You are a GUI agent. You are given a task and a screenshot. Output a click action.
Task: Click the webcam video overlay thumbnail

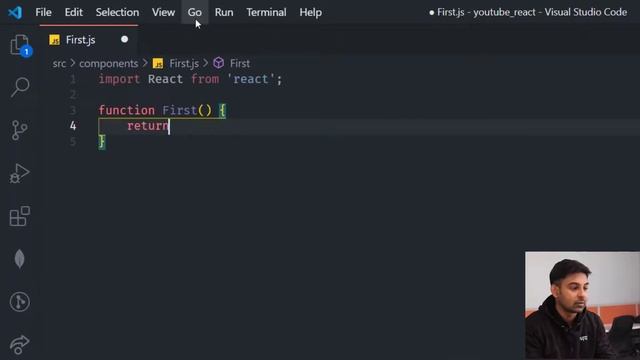[582, 306]
